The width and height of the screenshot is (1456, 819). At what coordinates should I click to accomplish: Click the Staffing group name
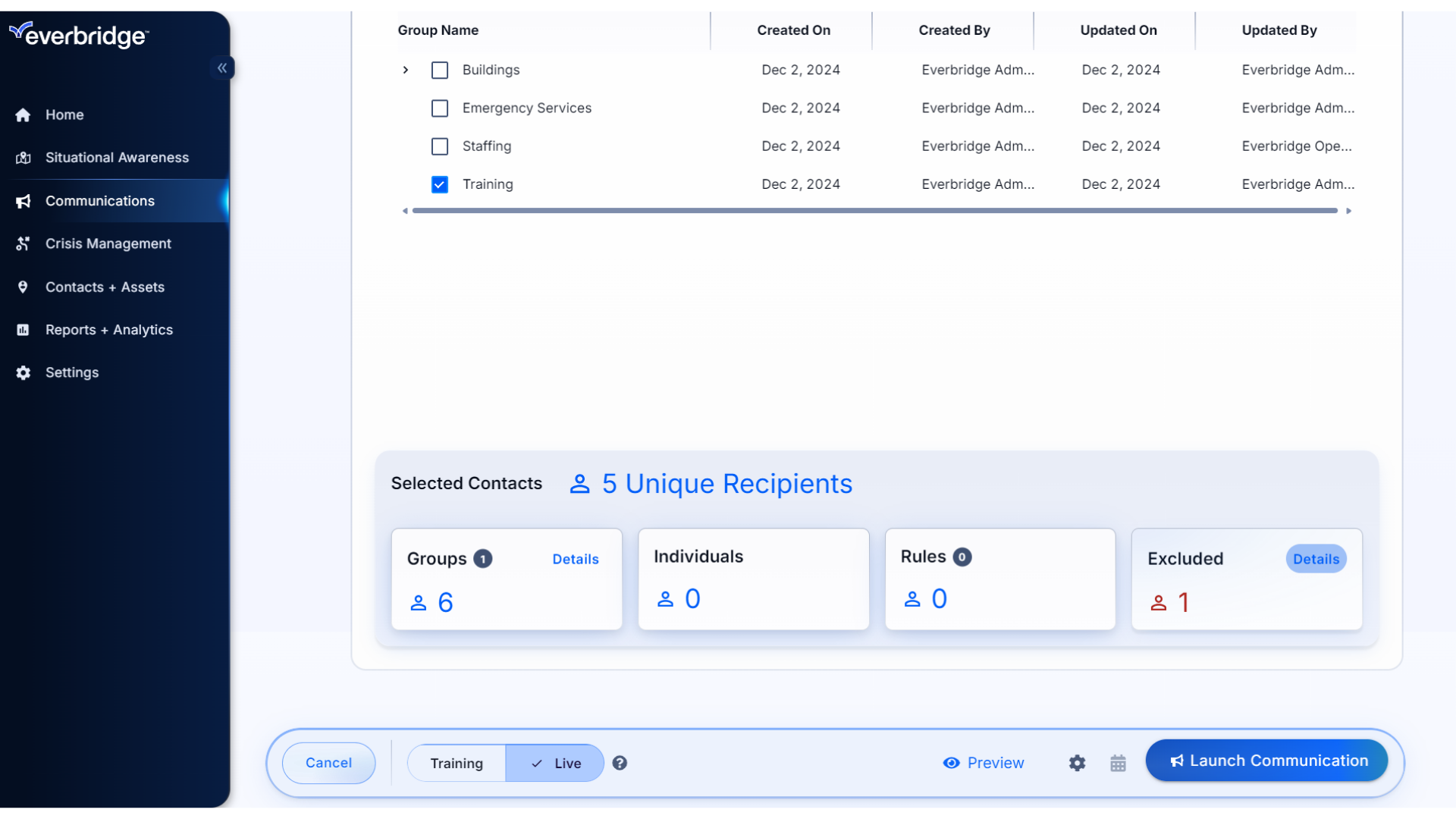pos(487,146)
